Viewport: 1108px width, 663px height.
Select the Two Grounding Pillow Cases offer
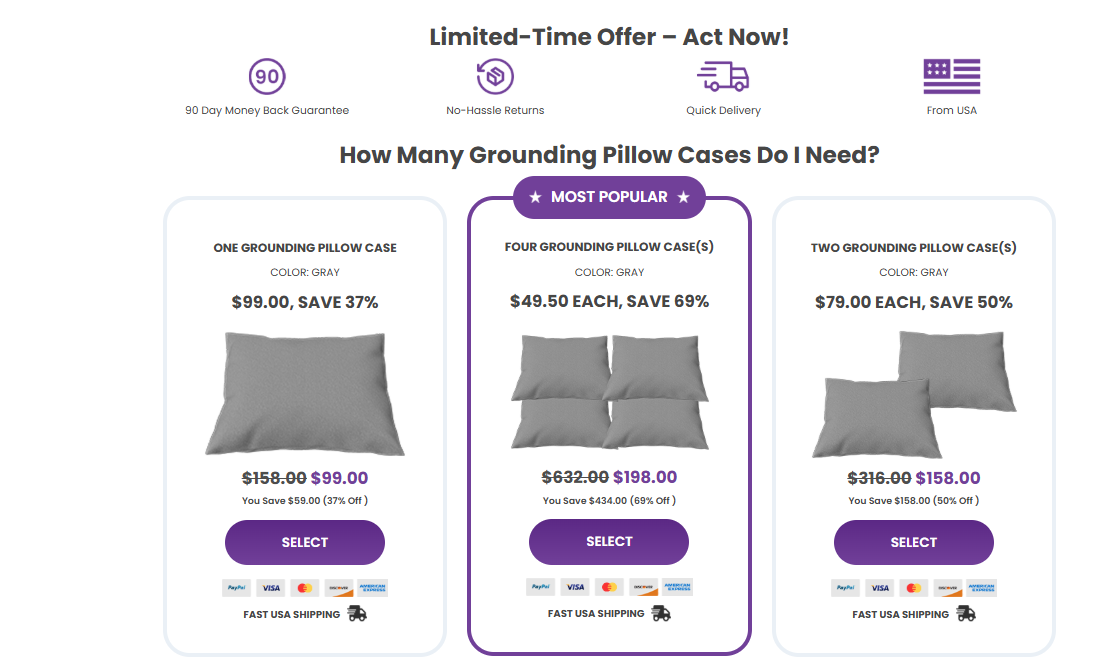click(914, 542)
